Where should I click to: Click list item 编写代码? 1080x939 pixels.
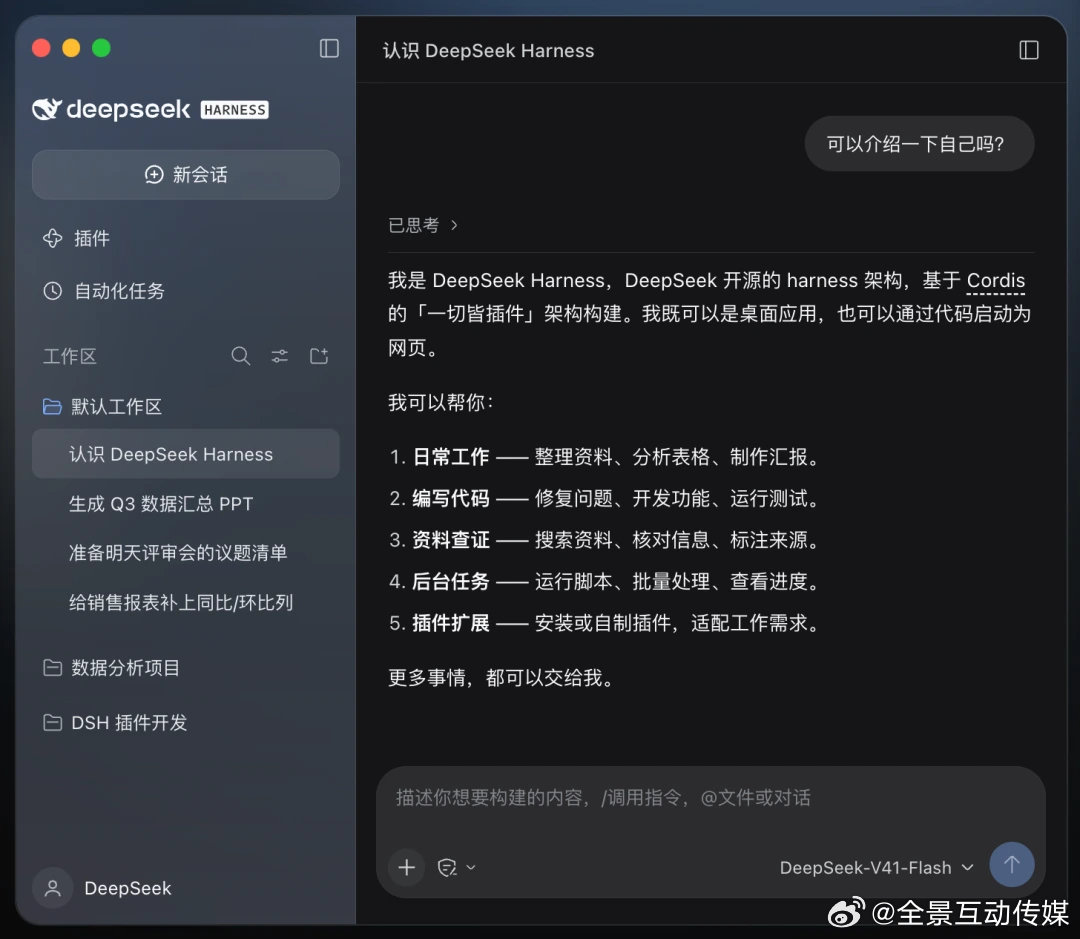pos(450,498)
